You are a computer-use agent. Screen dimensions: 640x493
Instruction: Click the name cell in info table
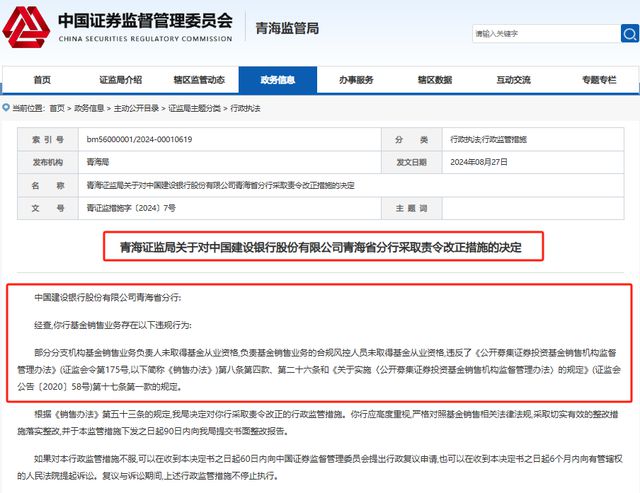click(351, 185)
